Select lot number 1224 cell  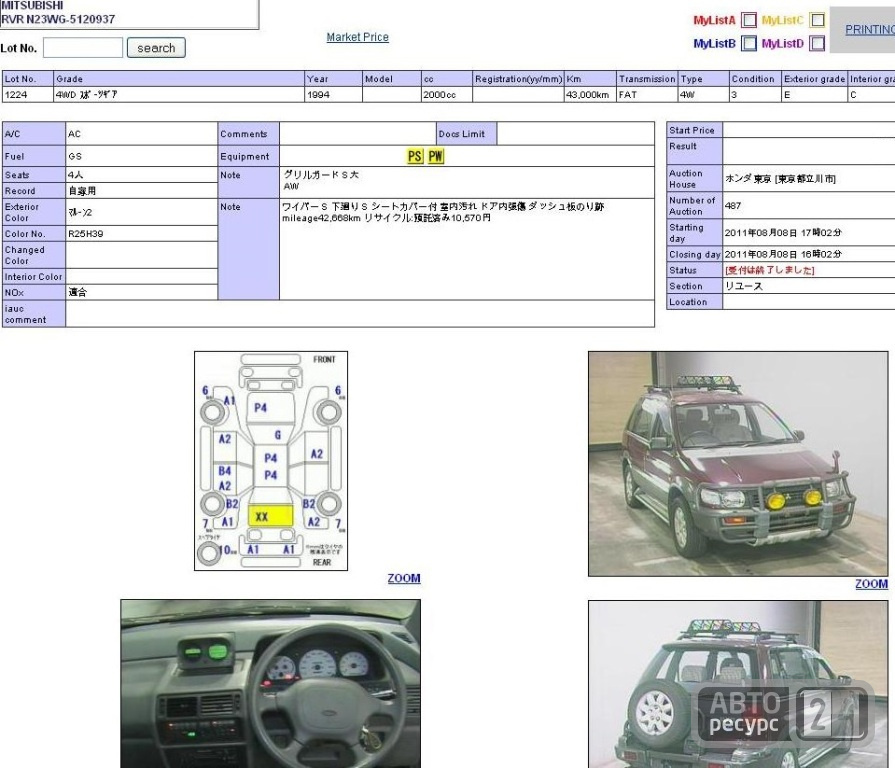27,95
